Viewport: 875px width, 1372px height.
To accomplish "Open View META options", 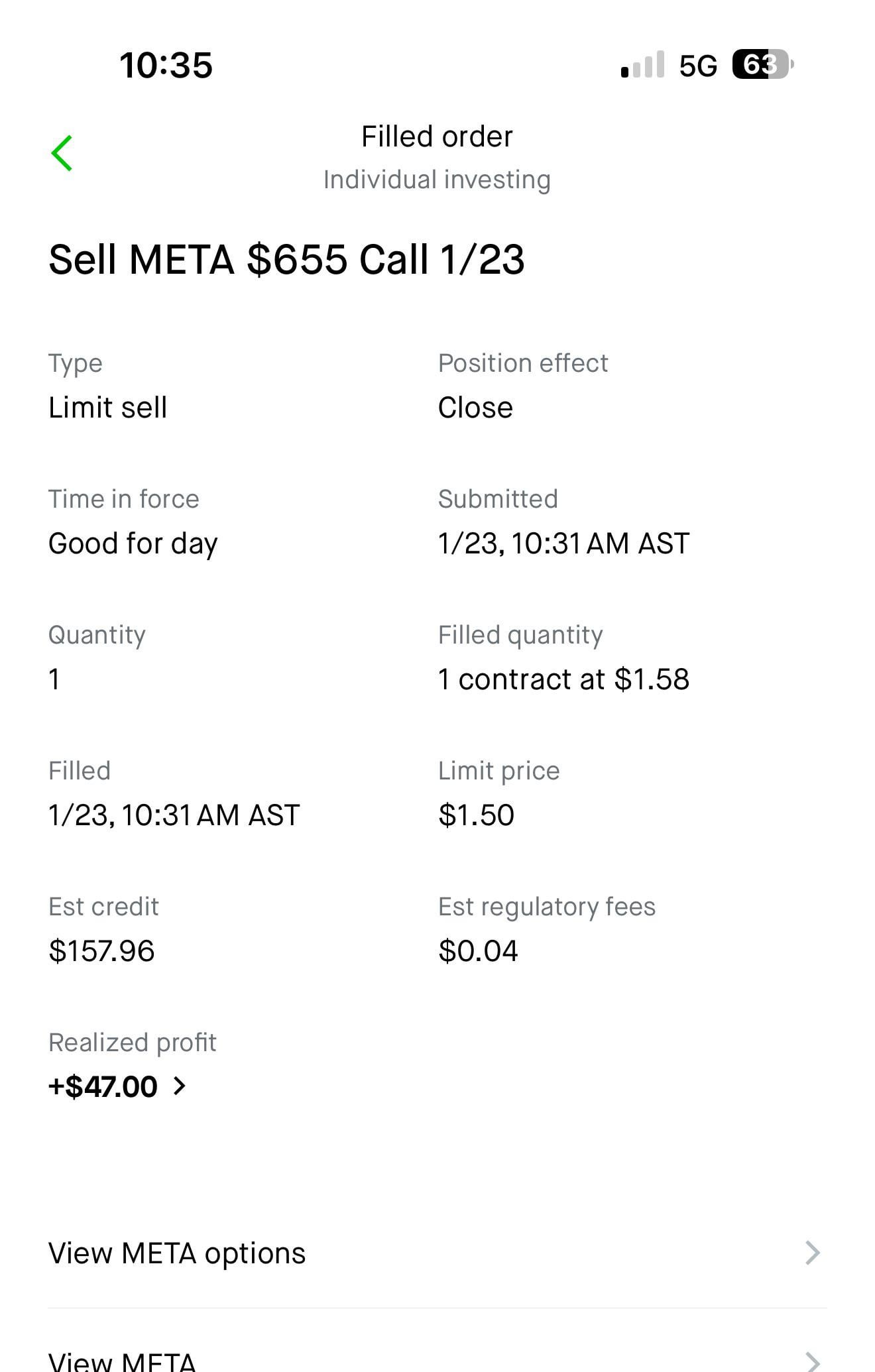I will click(x=177, y=1253).
